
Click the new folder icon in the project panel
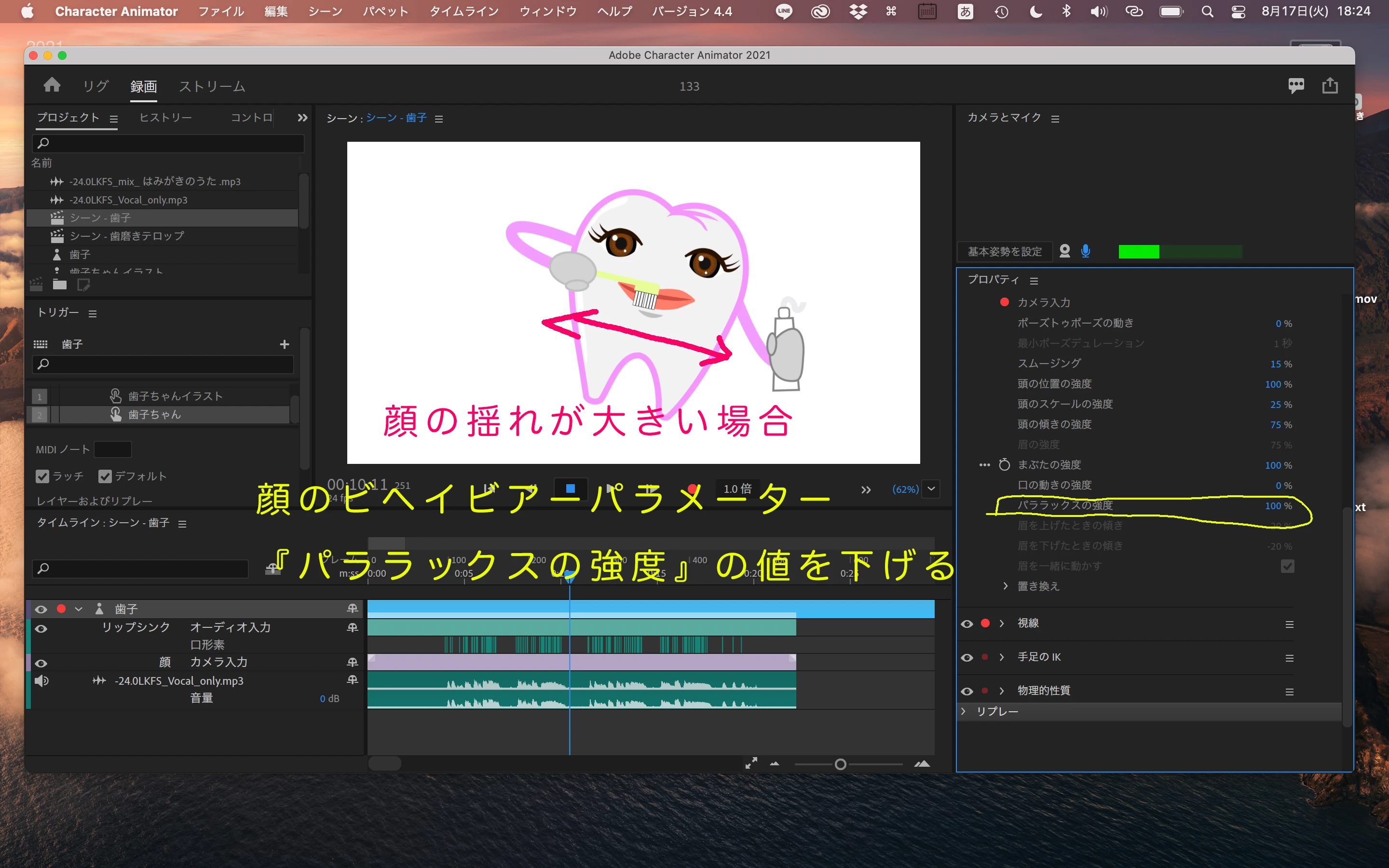(x=60, y=285)
